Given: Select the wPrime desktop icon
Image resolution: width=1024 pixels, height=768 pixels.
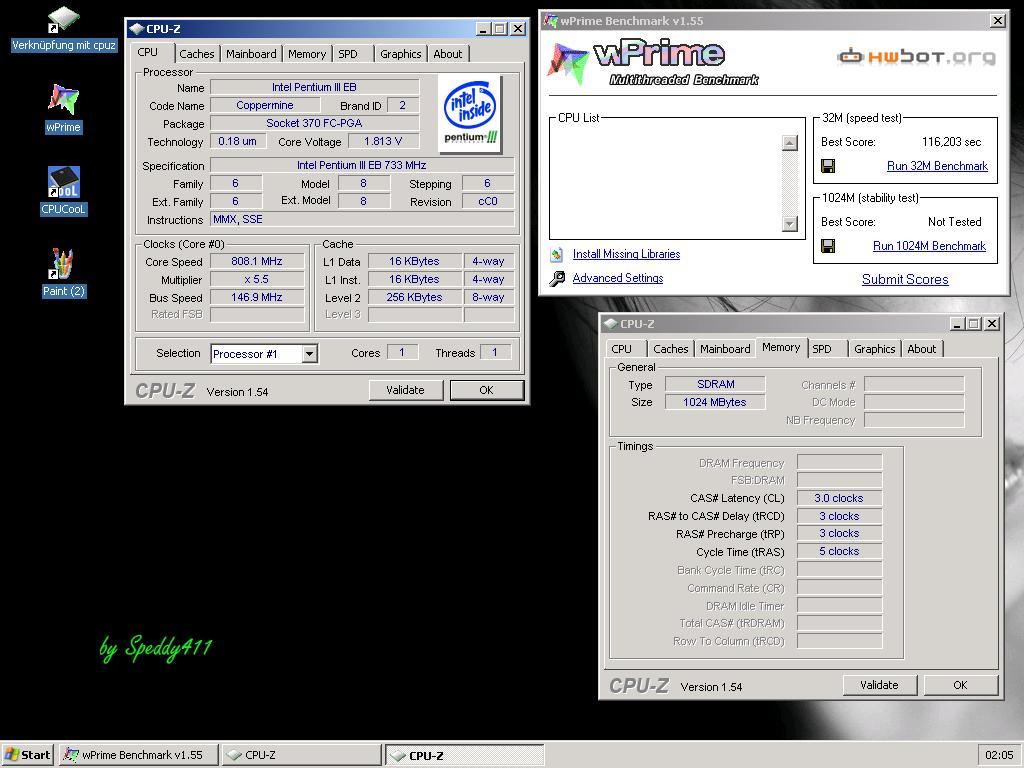Looking at the screenshot, I should click(x=63, y=99).
